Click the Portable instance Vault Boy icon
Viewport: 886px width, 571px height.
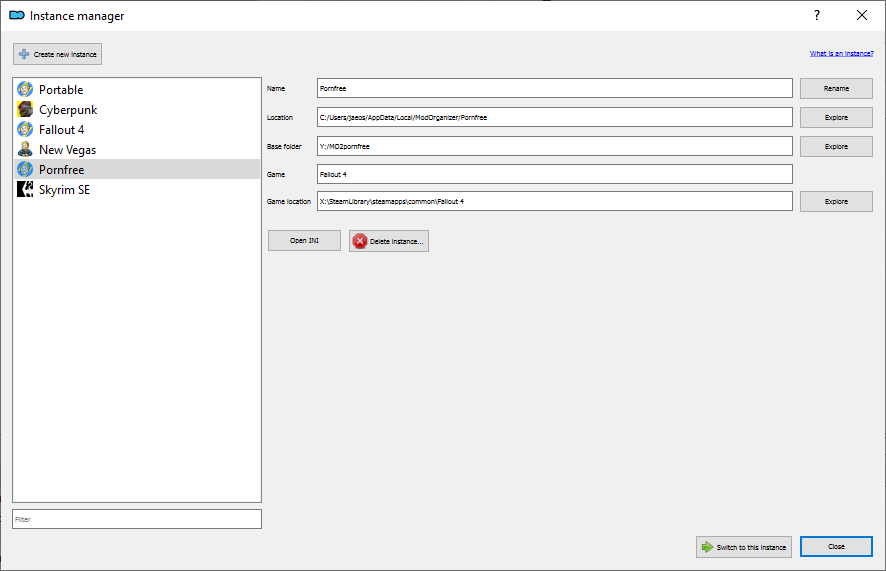coord(25,89)
